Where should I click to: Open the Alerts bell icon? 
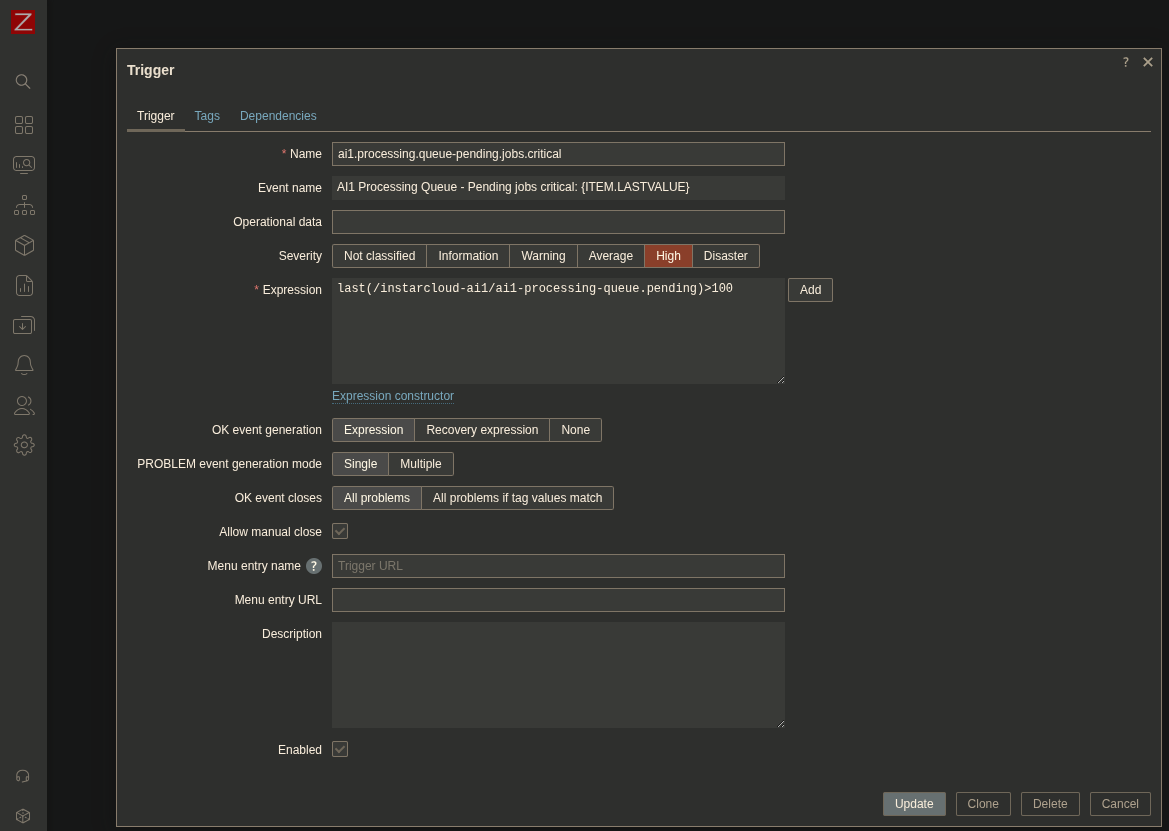pos(24,364)
